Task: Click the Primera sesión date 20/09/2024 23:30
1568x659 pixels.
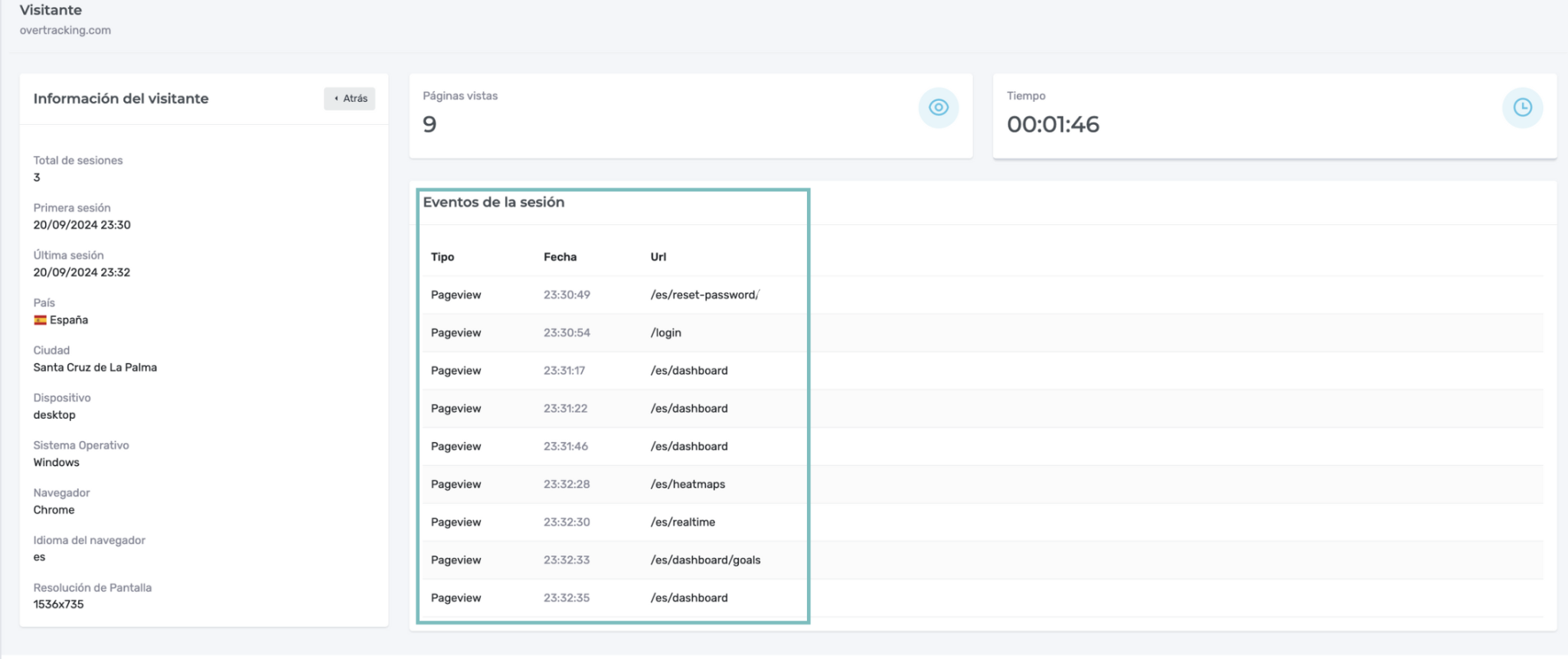Action: (82, 225)
